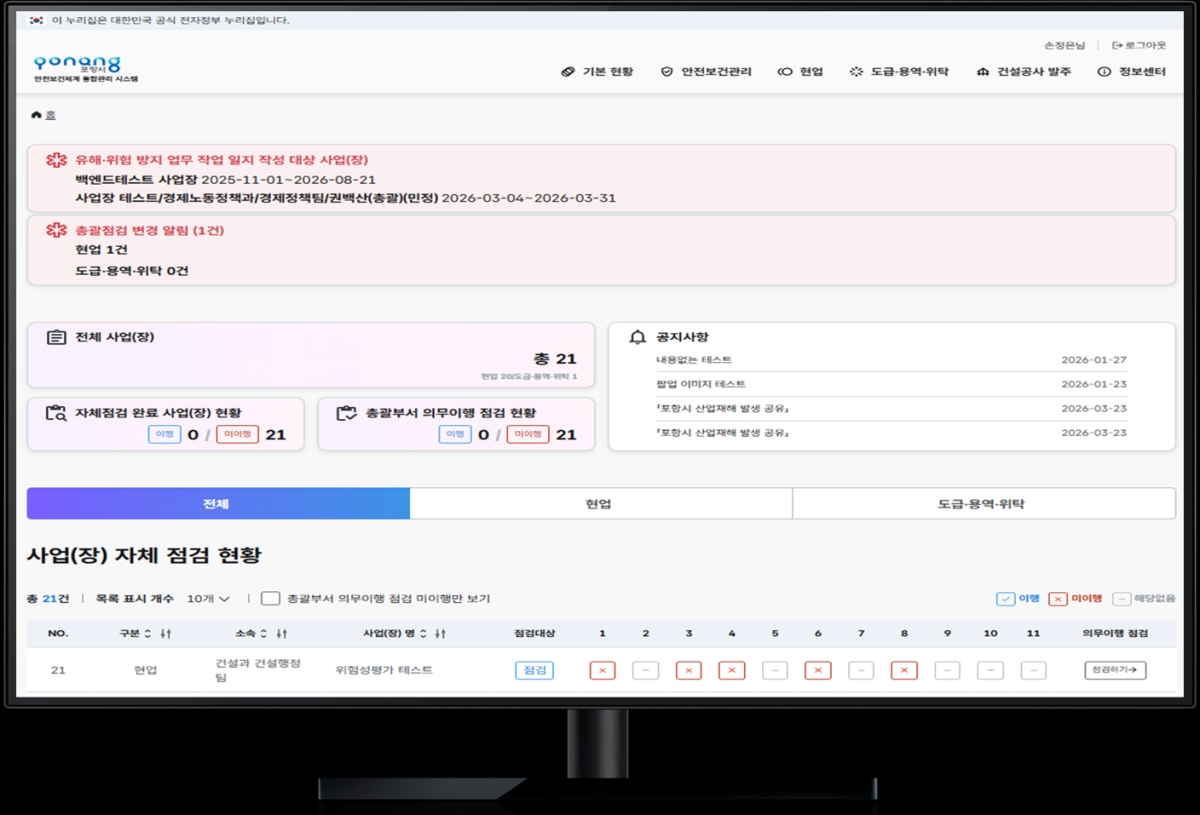This screenshot has width=1200, height=815.
Task: Click the red X status under column 8
Action: click(x=904, y=671)
